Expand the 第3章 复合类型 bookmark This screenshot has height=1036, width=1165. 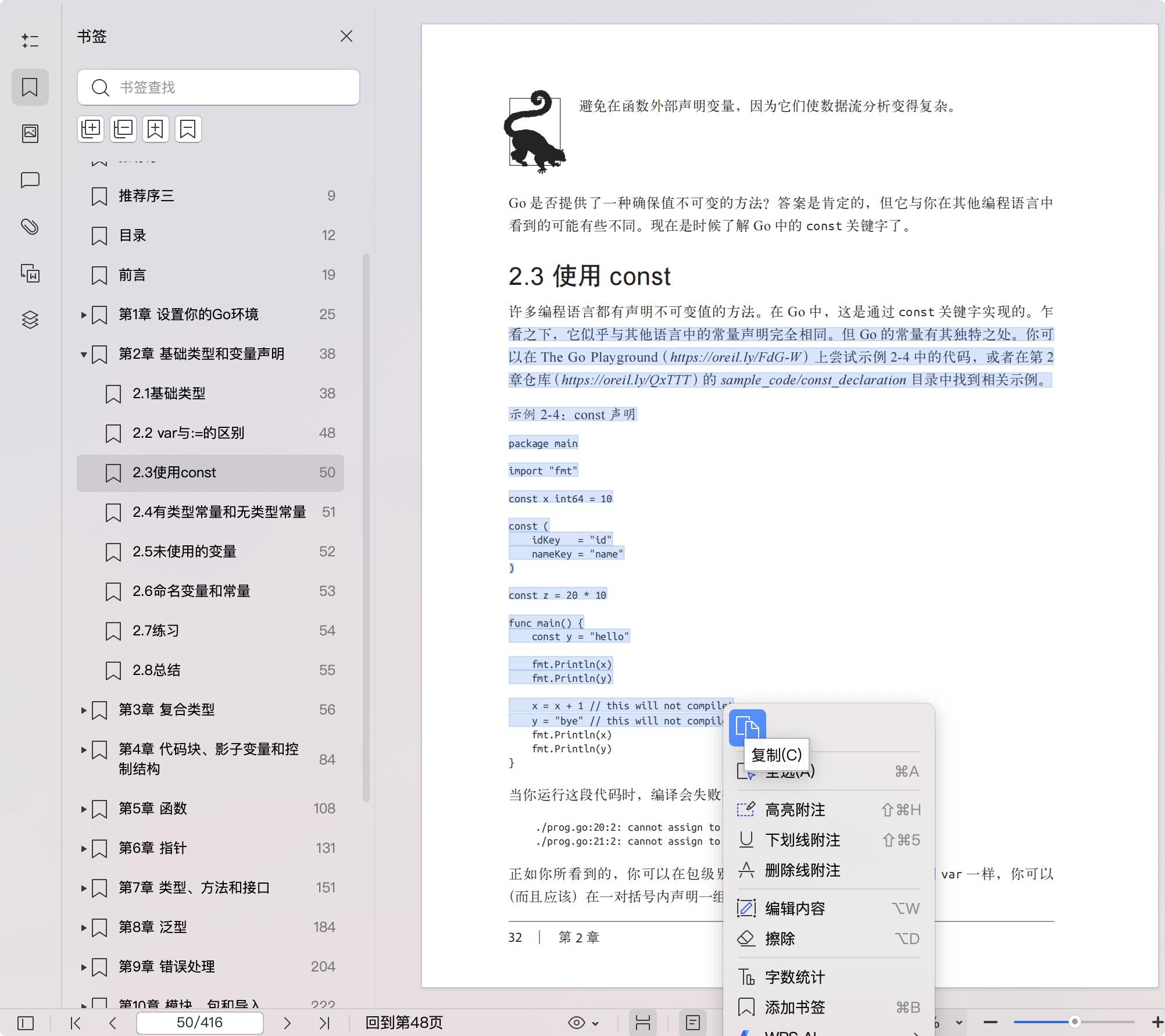tap(84, 710)
